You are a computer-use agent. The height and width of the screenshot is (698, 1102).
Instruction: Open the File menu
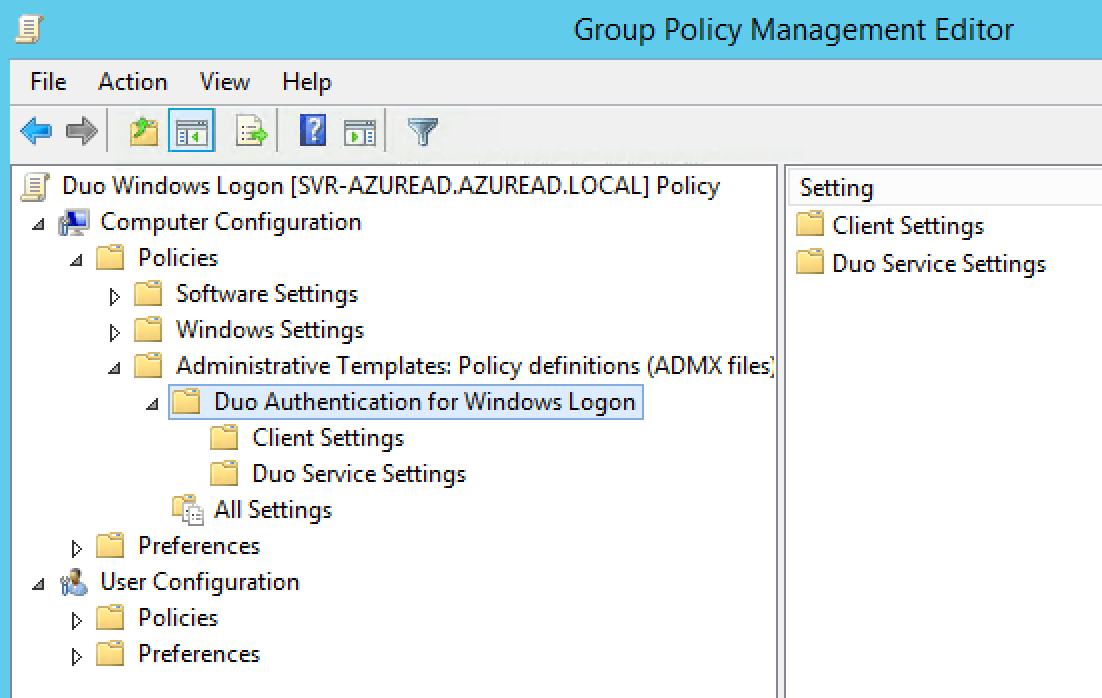point(46,82)
